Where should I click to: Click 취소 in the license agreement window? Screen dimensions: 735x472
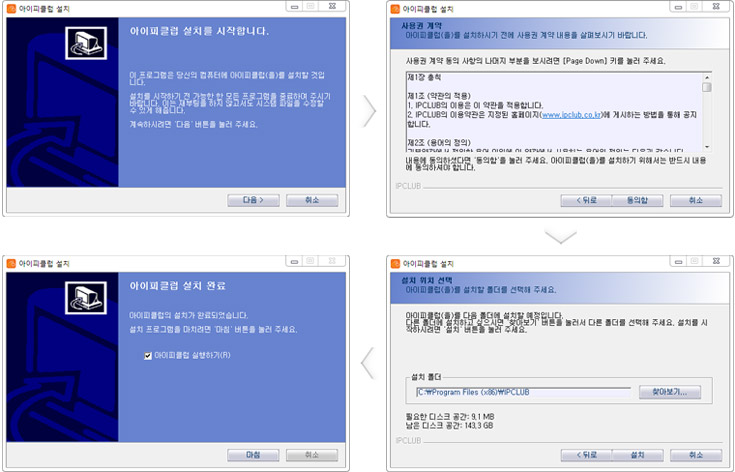point(696,201)
